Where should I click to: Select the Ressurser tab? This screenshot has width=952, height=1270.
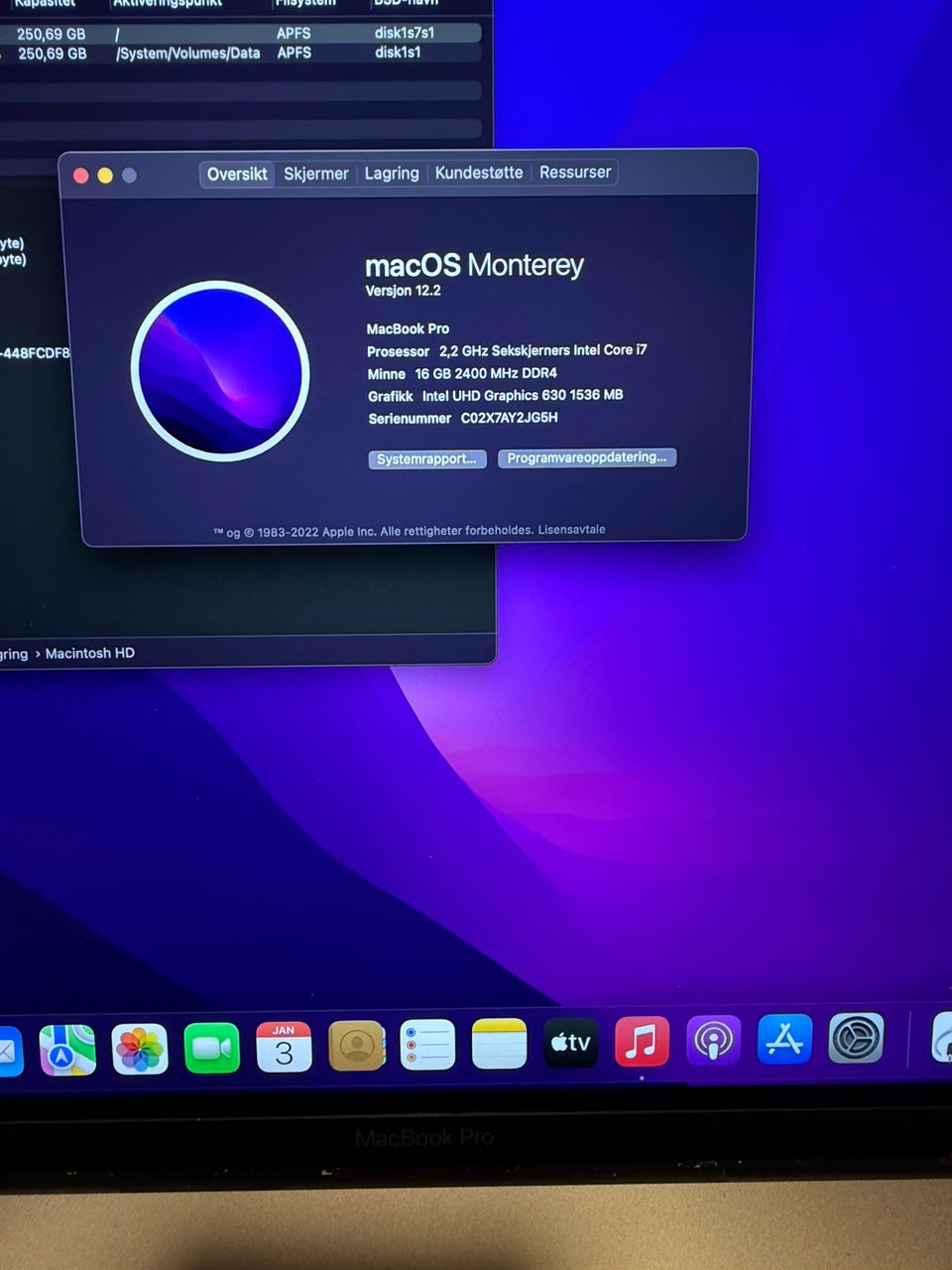[x=575, y=172]
